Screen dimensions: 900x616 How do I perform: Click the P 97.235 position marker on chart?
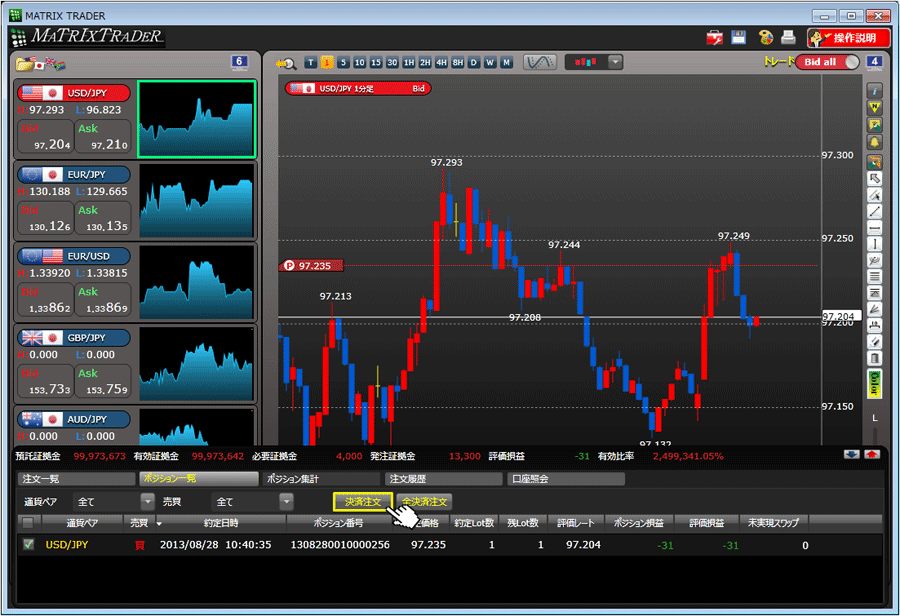[313, 265]
